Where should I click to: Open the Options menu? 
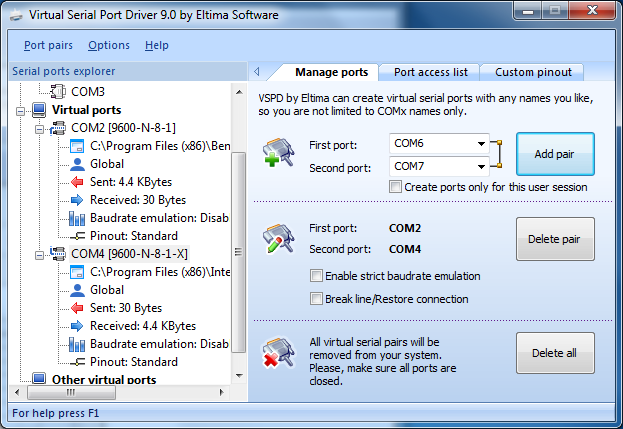coord(109,45)
